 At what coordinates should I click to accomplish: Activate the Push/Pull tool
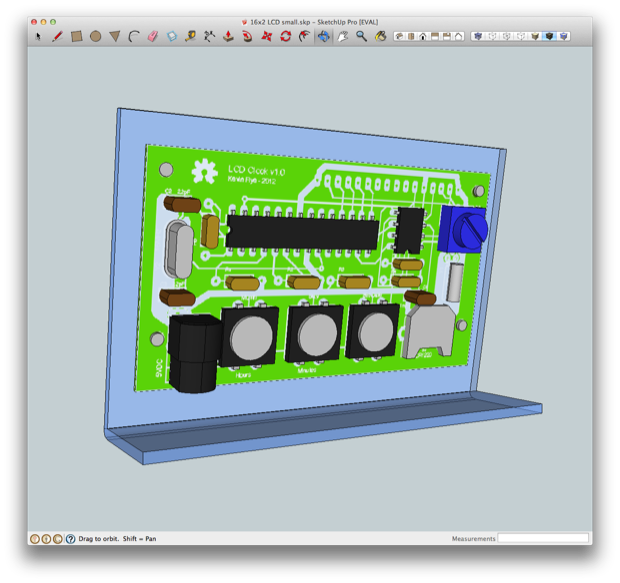click(228, 37)
